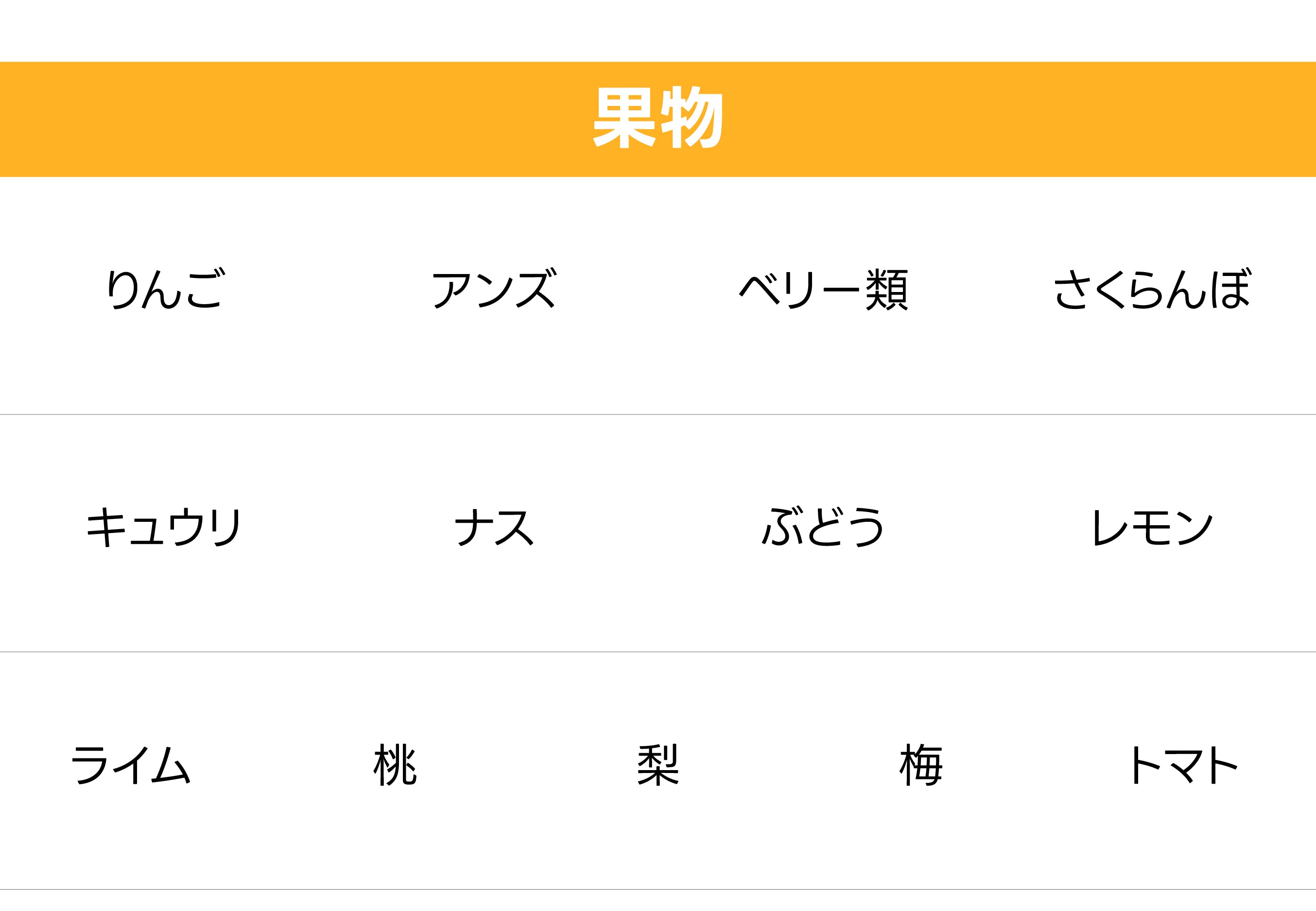The image size is (1316, 911).
Task: Click the blank area under the bottom divider
Action: click(658, 901)
